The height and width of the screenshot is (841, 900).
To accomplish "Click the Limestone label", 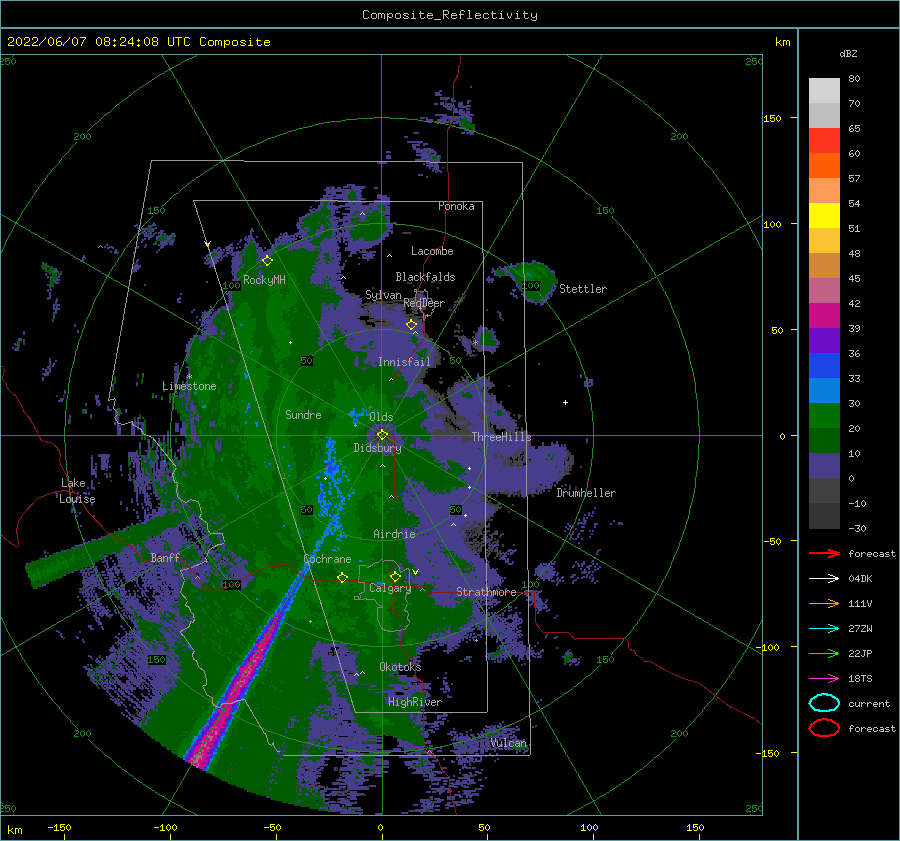I will [189, 386].
